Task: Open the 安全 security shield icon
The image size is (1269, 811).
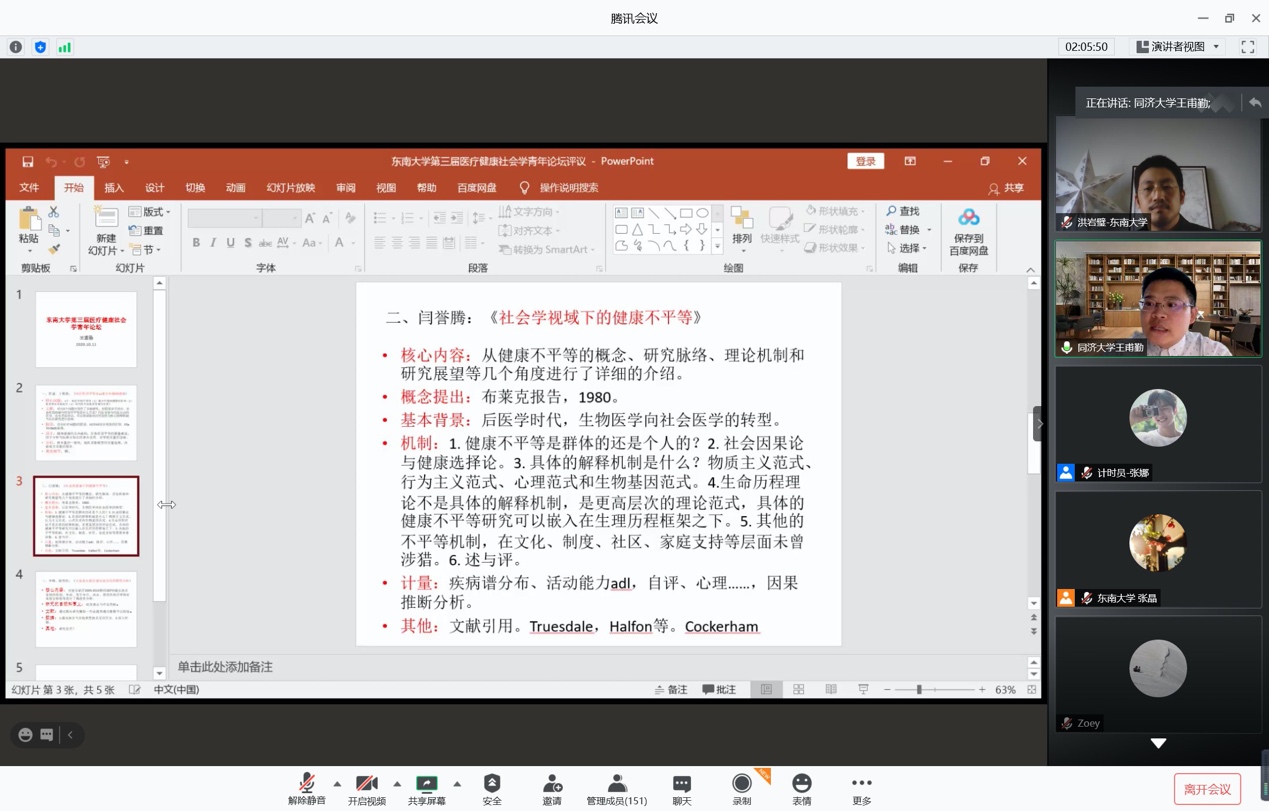Action: 492,788
